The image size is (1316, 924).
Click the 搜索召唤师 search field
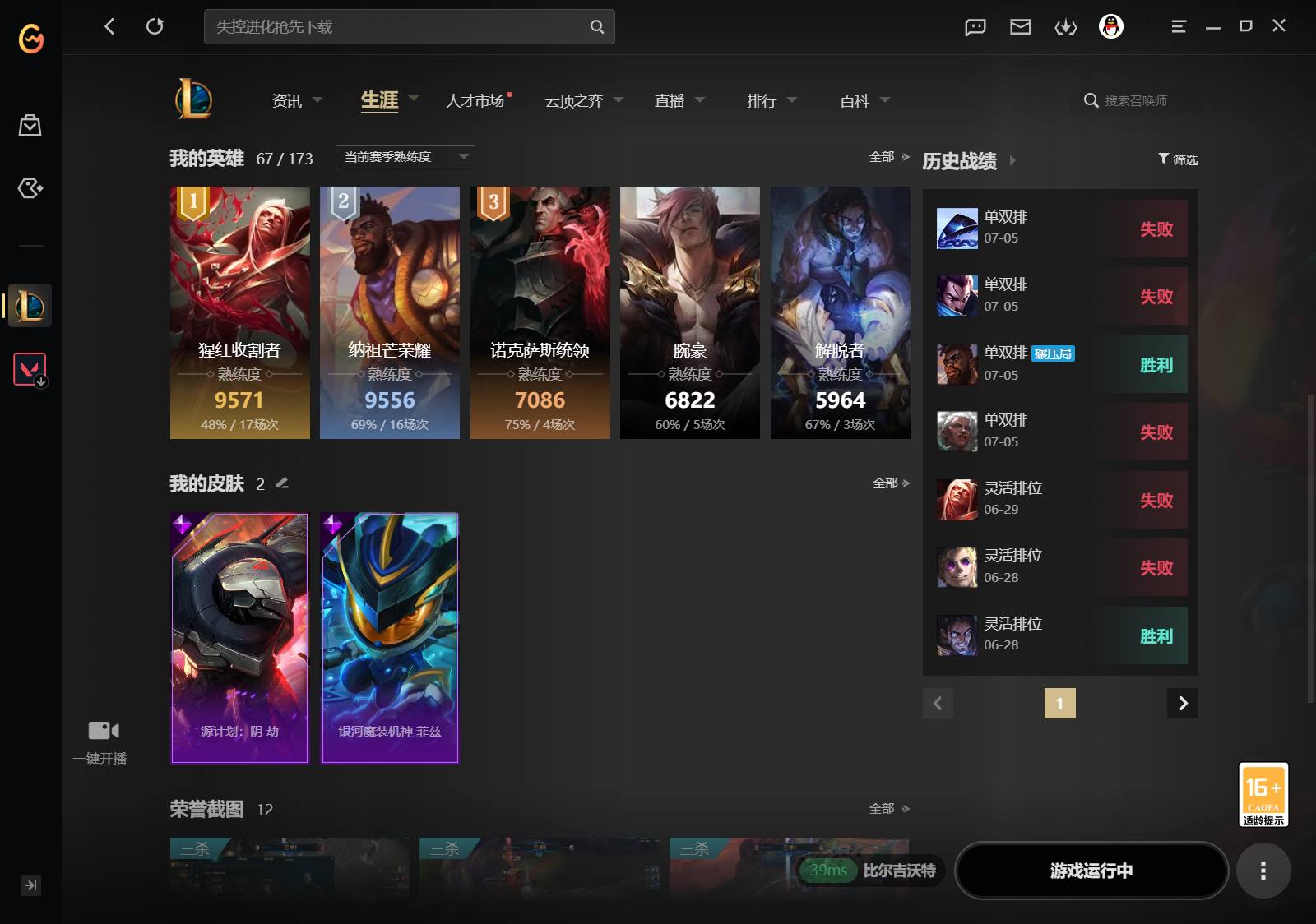(1140, 100)
